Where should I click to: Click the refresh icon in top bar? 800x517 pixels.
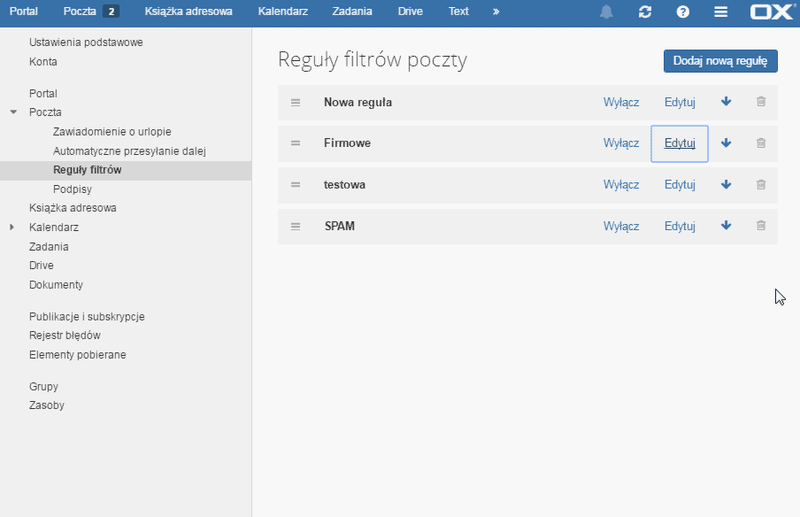point(645,12)
